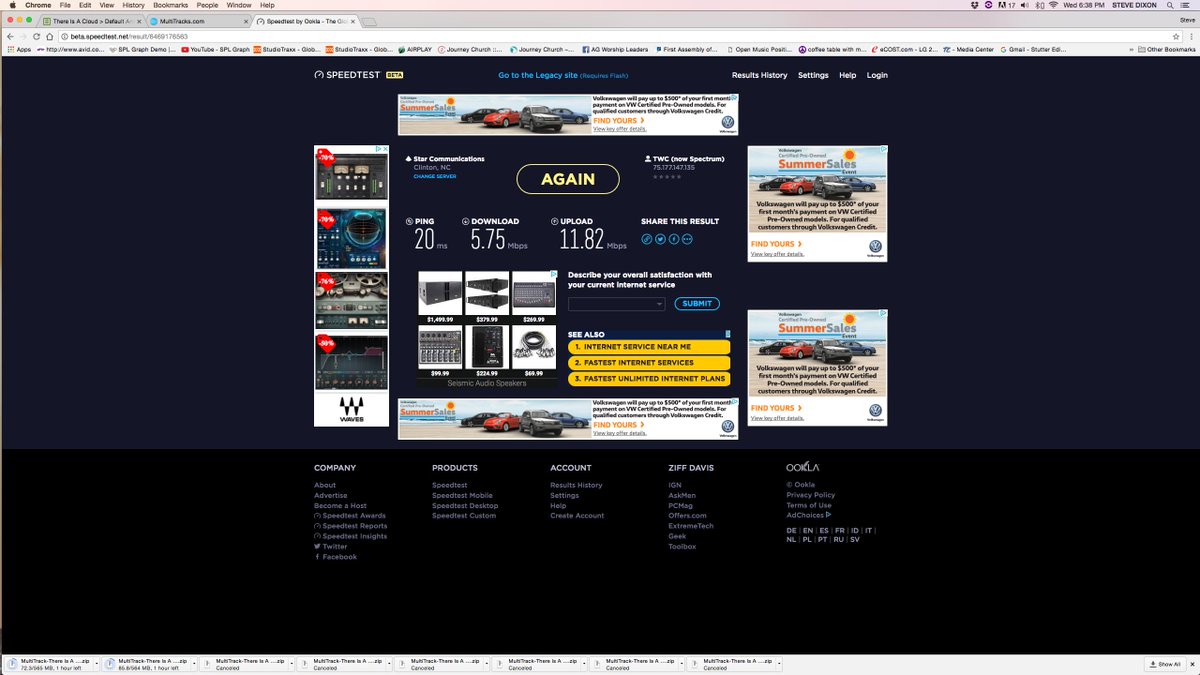Open the PCMag link under Ziff Davis
This screenshot has height=675, width=1200.
click(x=680, y=505)
